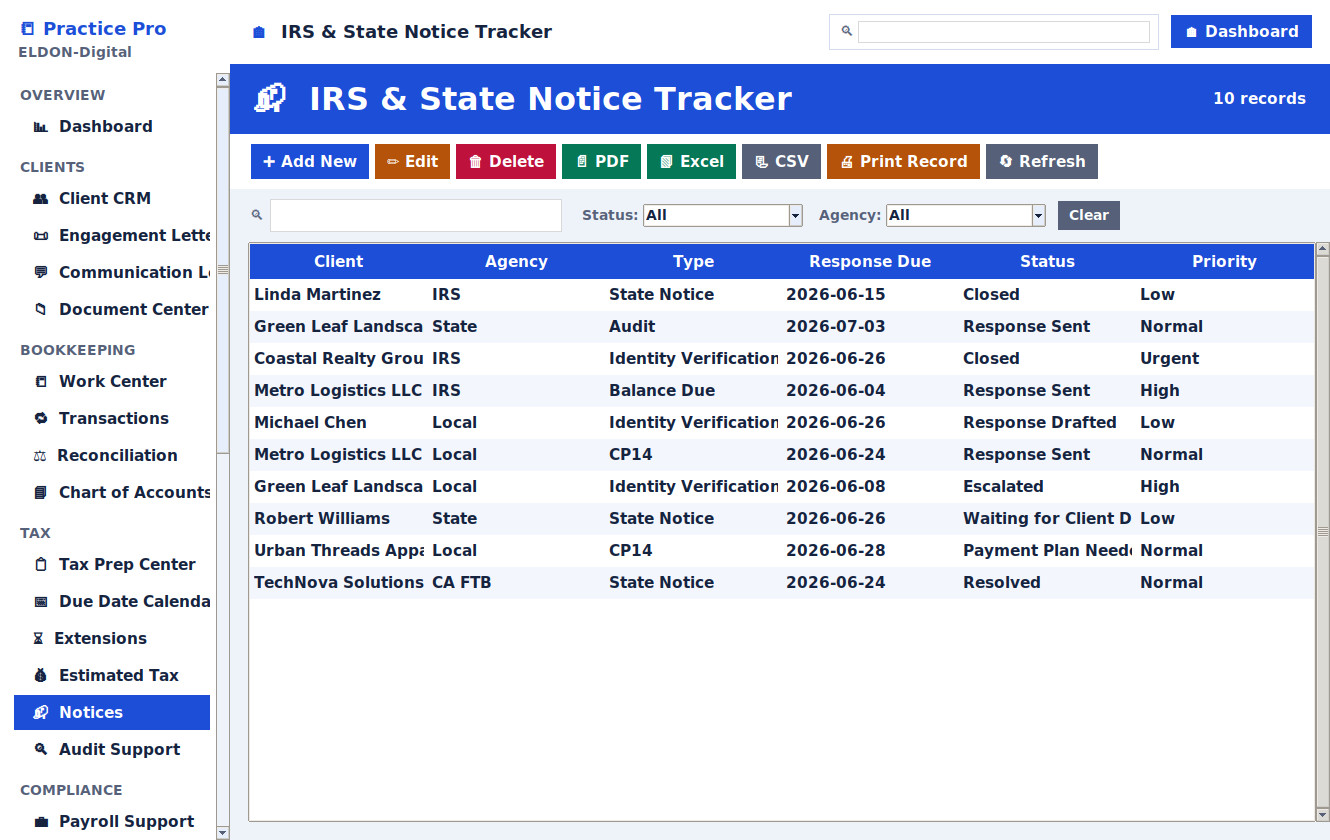
Task: Select the Linda Martinez row
Action: pyautogui.click(x=781, y=295)
